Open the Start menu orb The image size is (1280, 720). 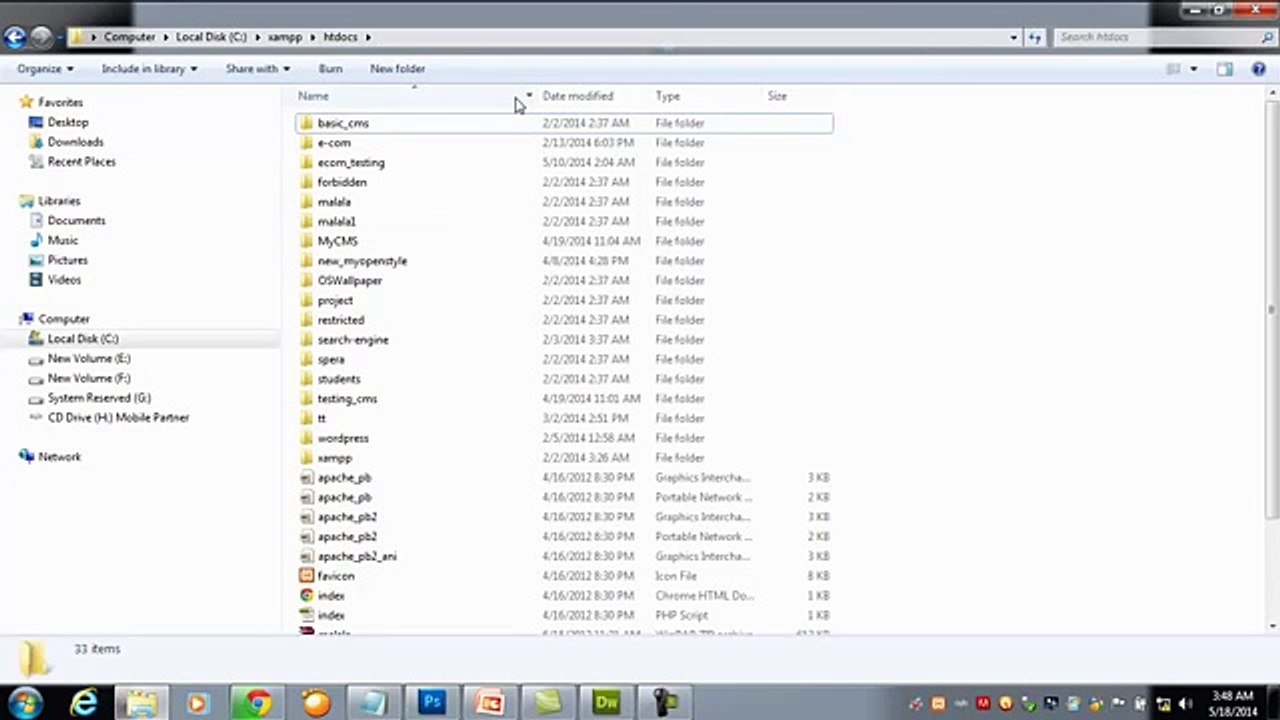pos(25,702)
